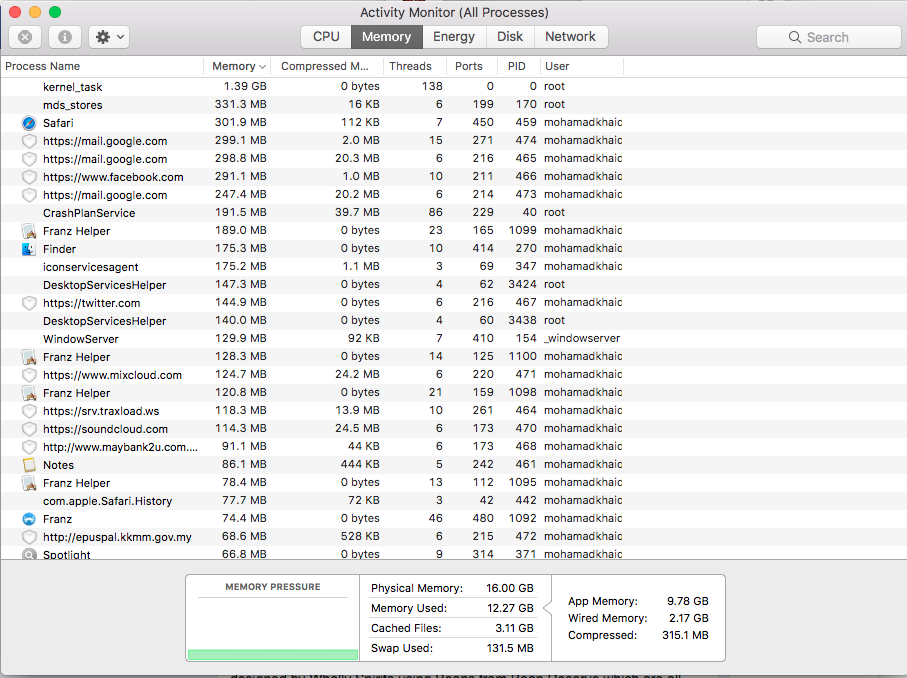This screenshot has width=907, height=678.
Task: Click the Franz app blue icon
Action: [29, 519]
